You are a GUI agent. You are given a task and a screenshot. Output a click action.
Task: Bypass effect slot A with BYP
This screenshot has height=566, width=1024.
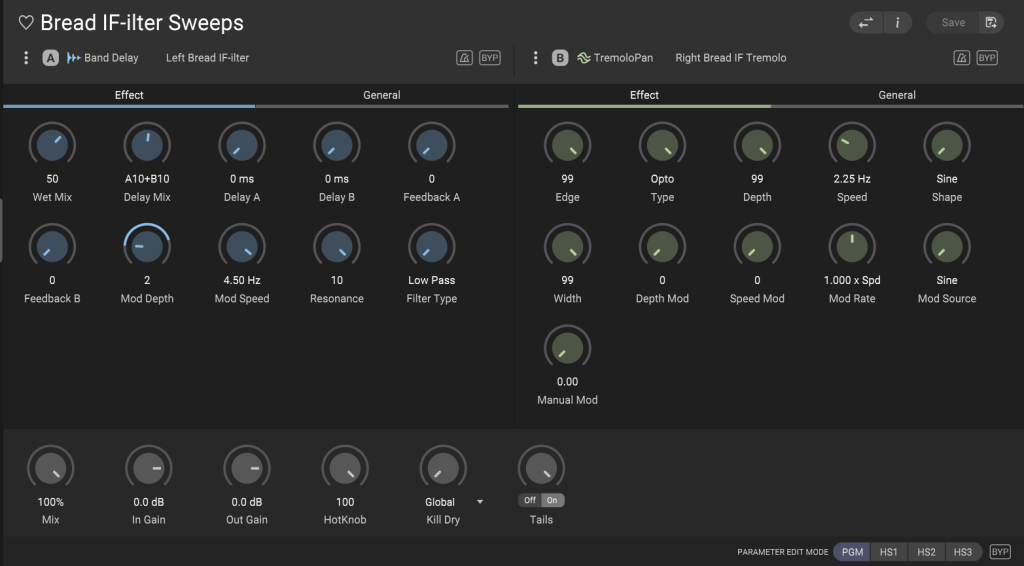pos(490,58)
